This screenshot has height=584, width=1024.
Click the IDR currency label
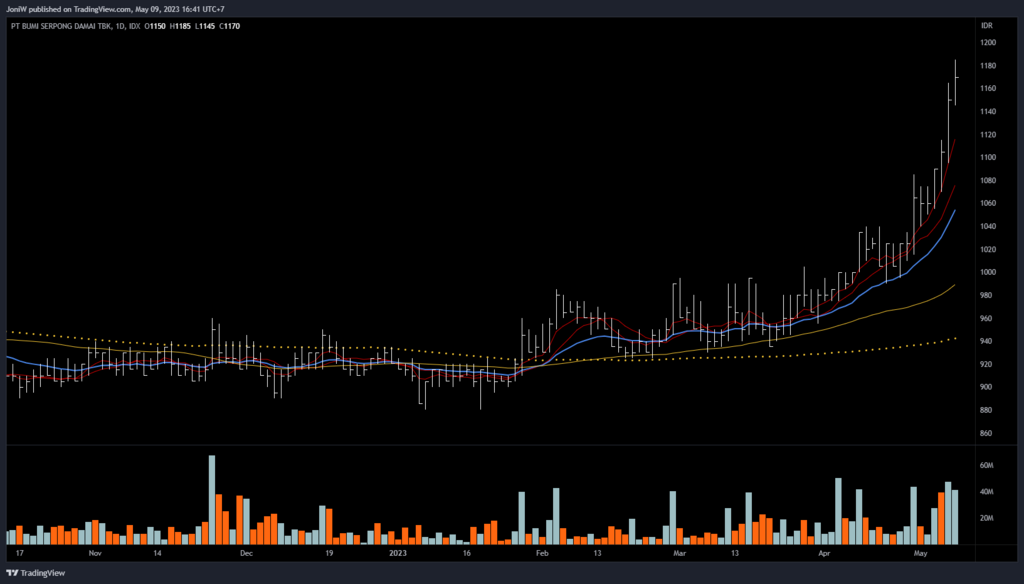point(986,25)
